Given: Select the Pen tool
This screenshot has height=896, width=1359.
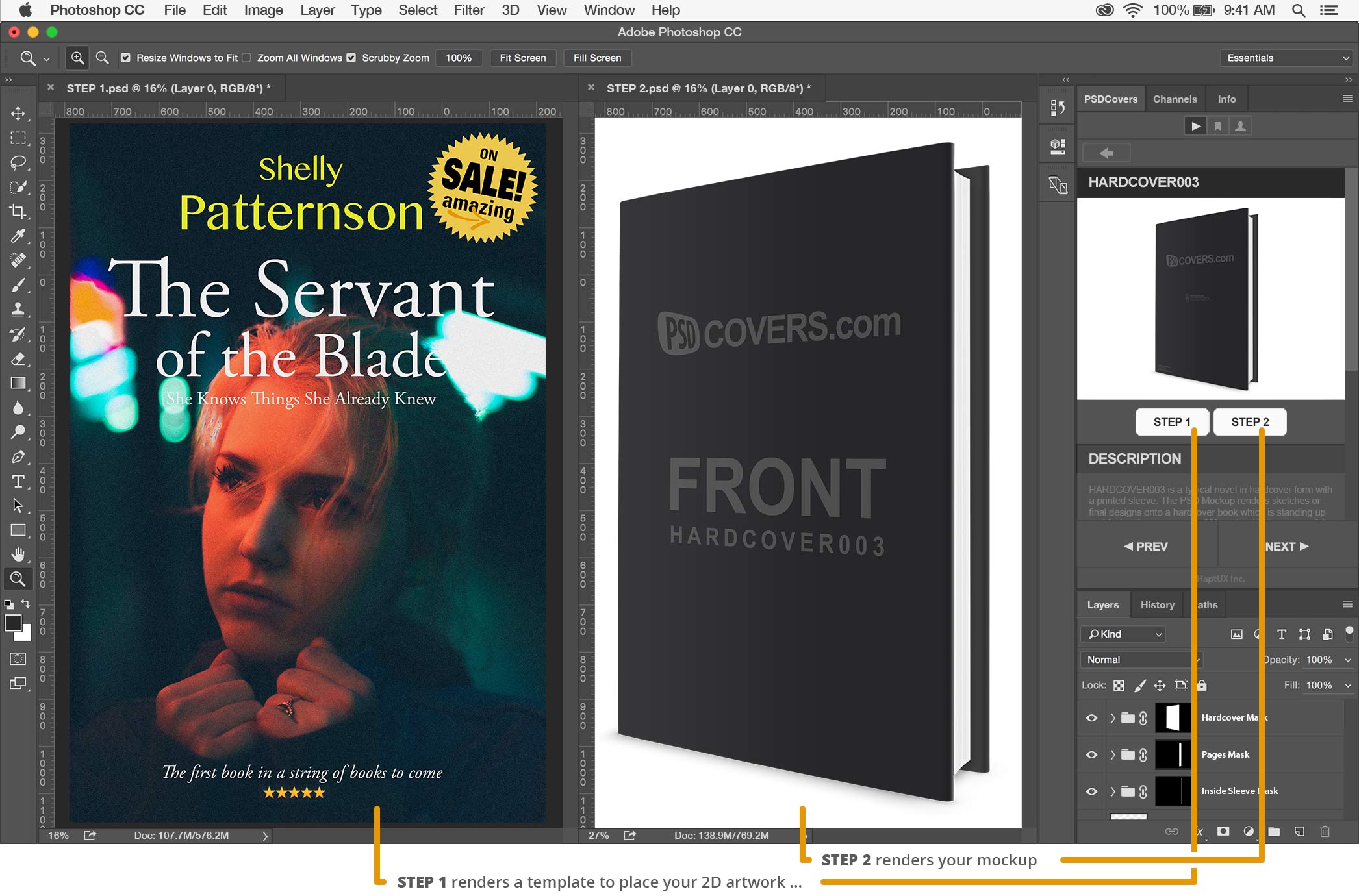Looking at the screenshot, I should point(18,456).
